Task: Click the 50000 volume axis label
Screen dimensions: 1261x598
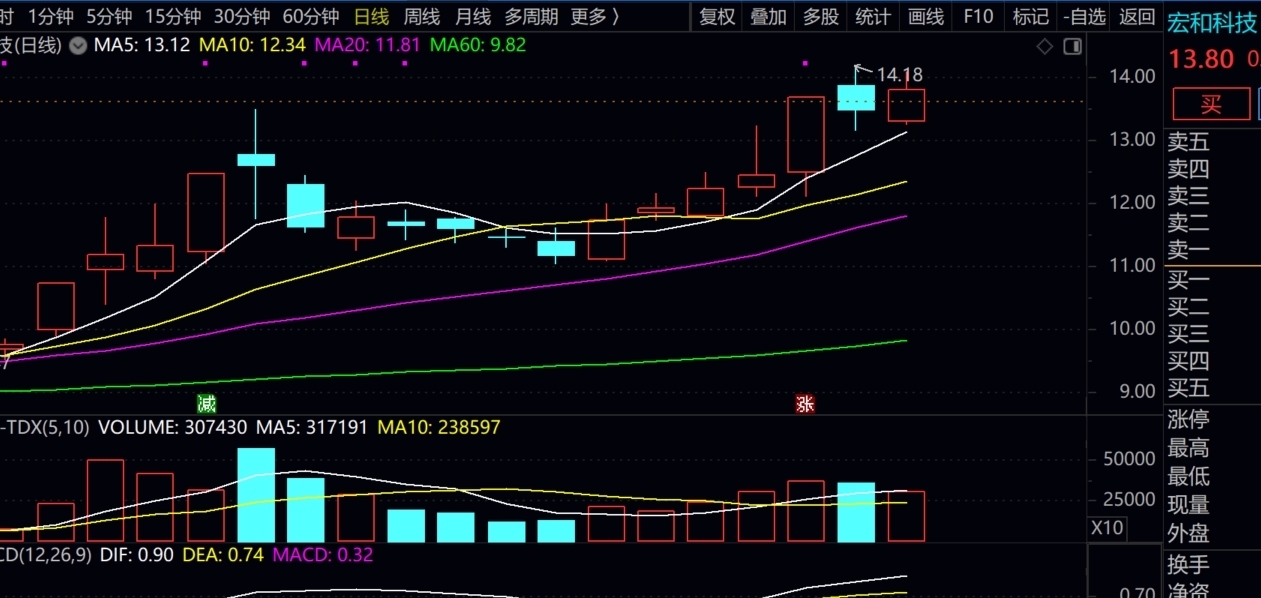Action: pos(1130,460)
